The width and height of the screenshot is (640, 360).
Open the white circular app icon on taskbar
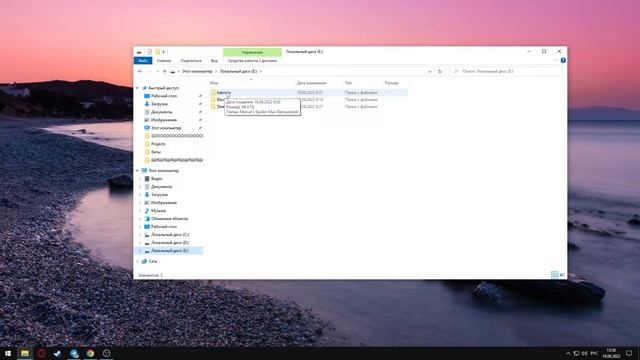tap(107, 353)
